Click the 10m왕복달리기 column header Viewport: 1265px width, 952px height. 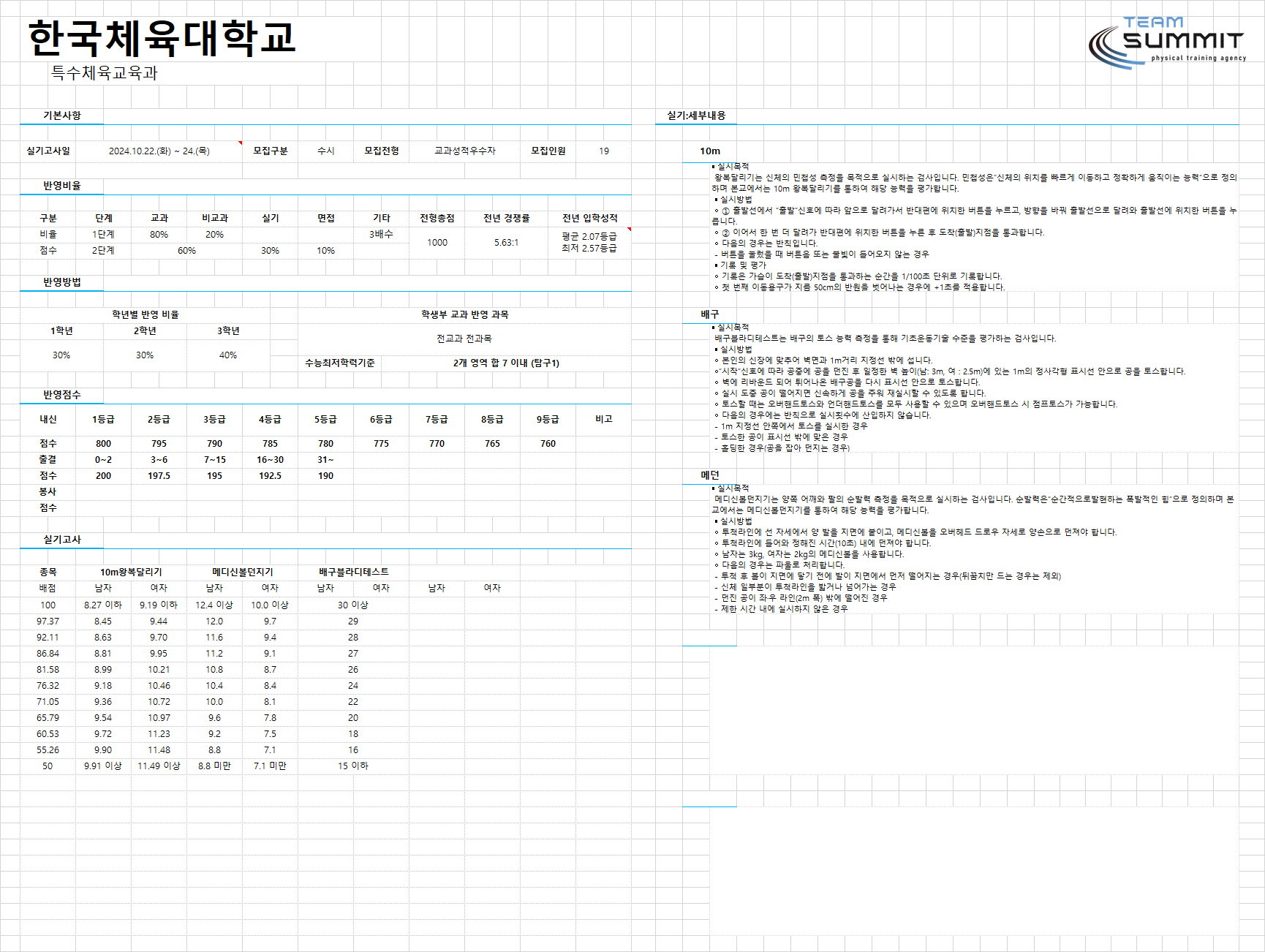(132, 573)
